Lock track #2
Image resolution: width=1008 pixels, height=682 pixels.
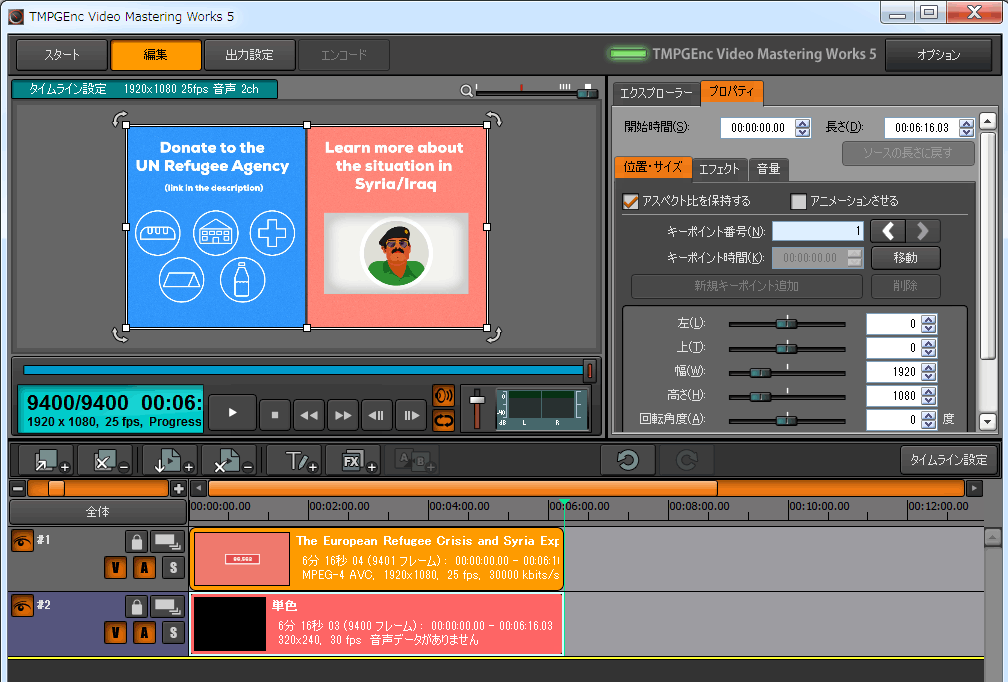coord(136,607)
